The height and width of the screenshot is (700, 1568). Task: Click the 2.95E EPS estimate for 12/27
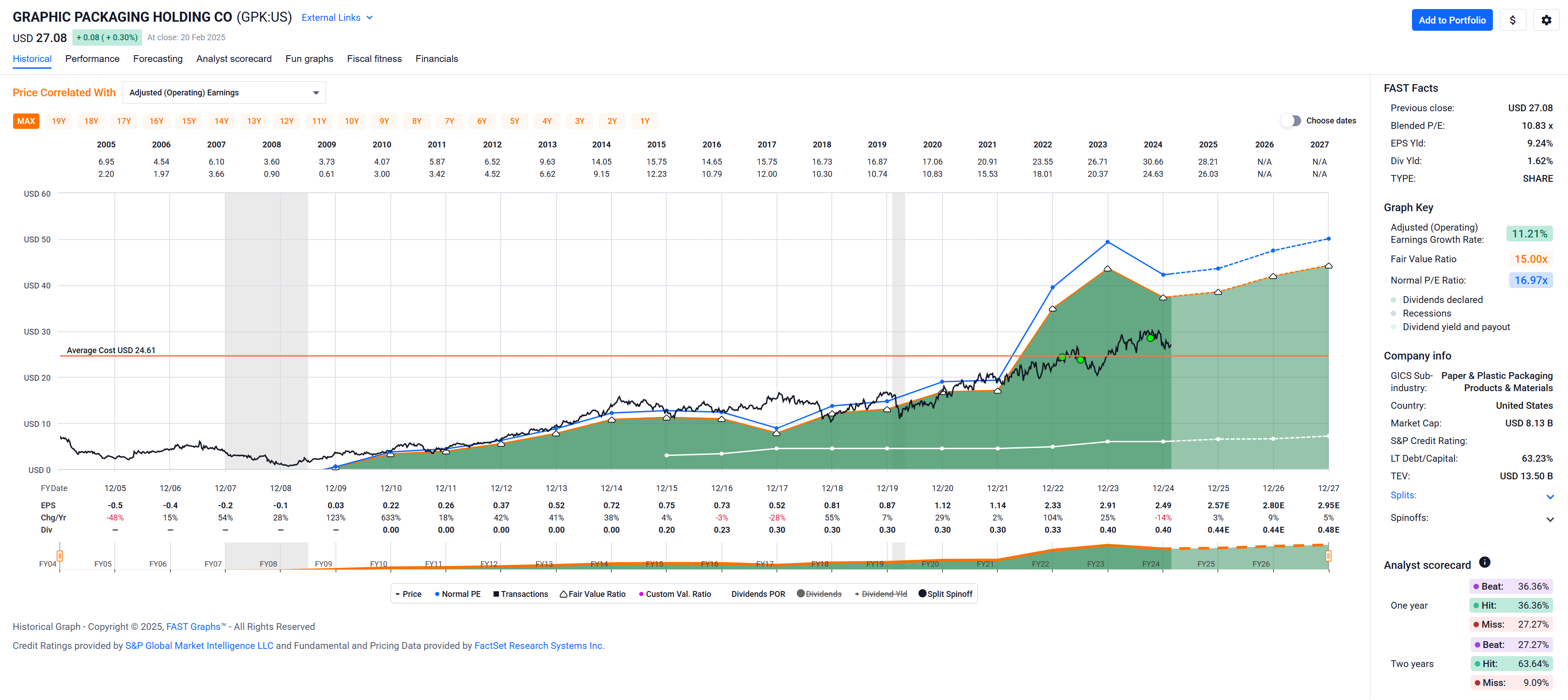(x=1328, y=506)
